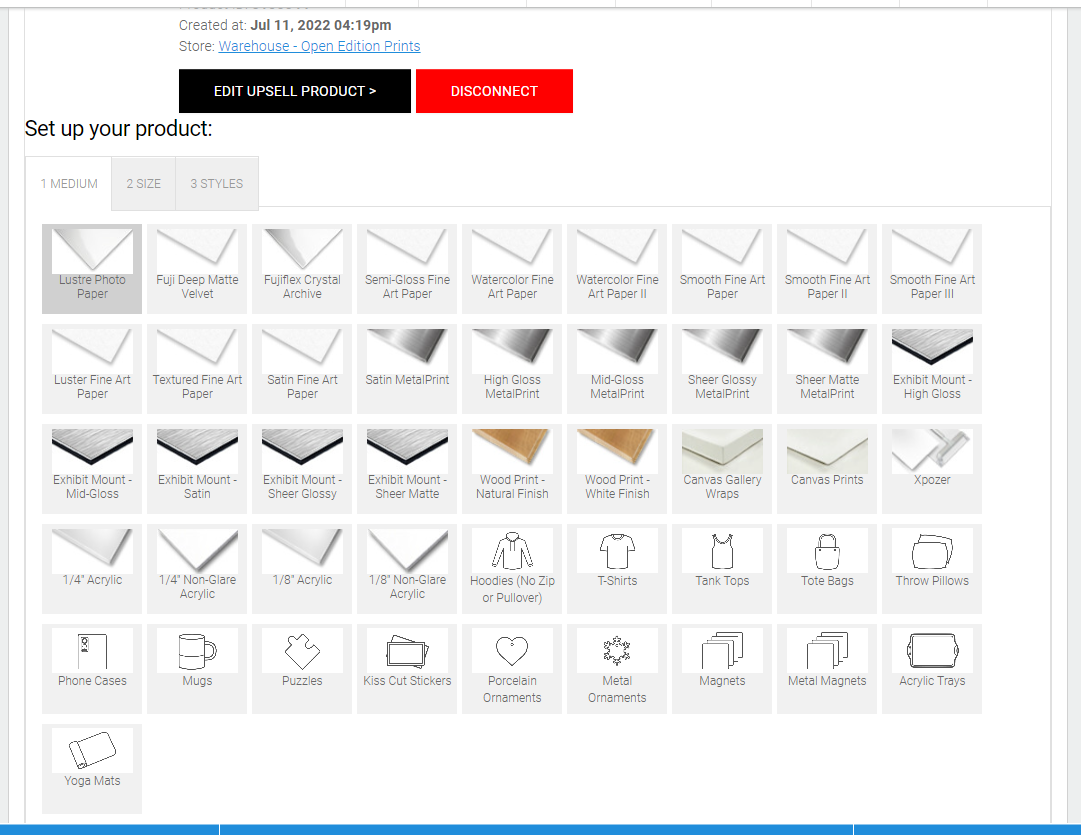Select the Yoga Mats product
Viewport: 1081px width, 835px height.
pyautogui.click(x=92, y=769)
